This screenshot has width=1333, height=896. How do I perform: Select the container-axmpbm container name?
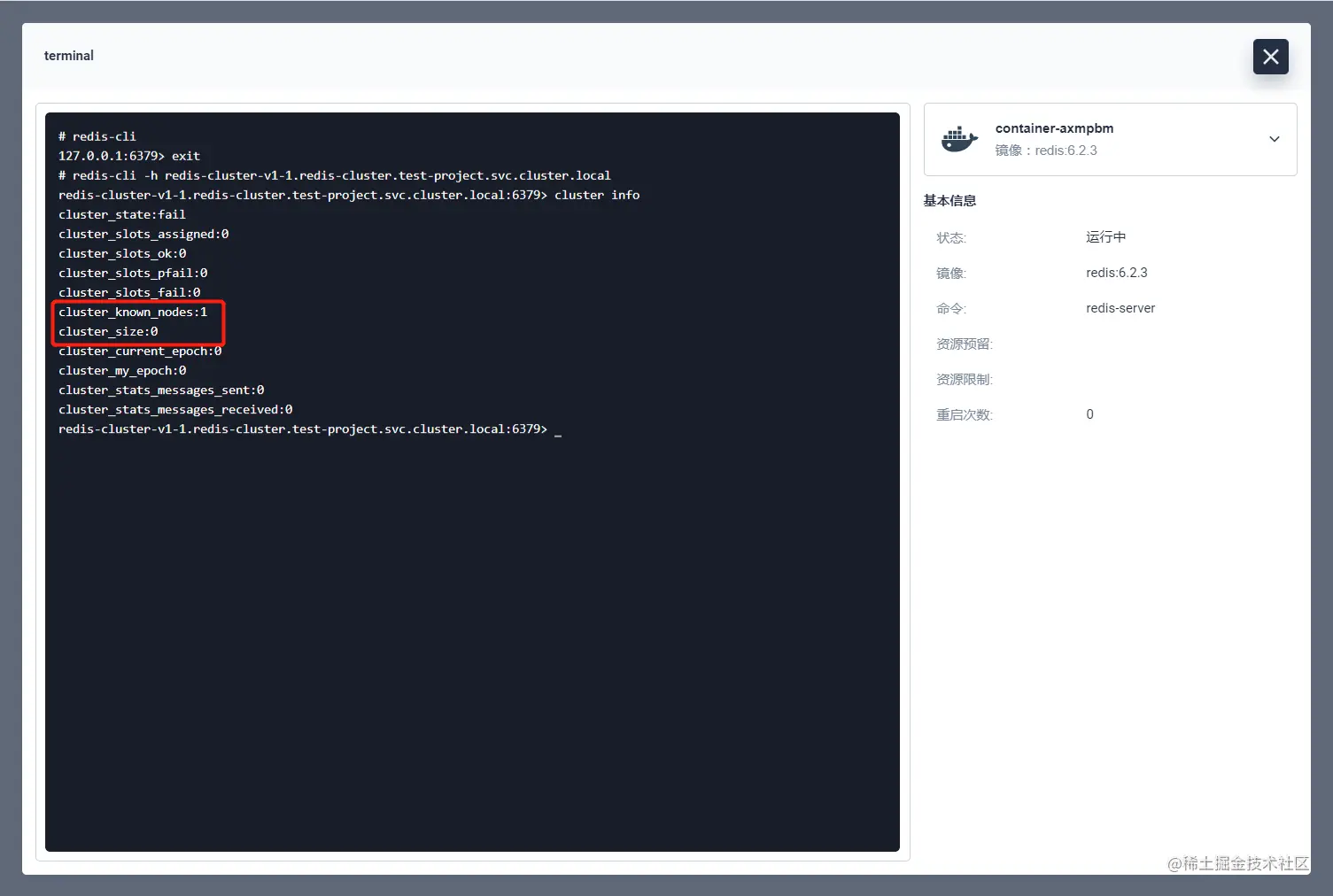point(1054,128)
